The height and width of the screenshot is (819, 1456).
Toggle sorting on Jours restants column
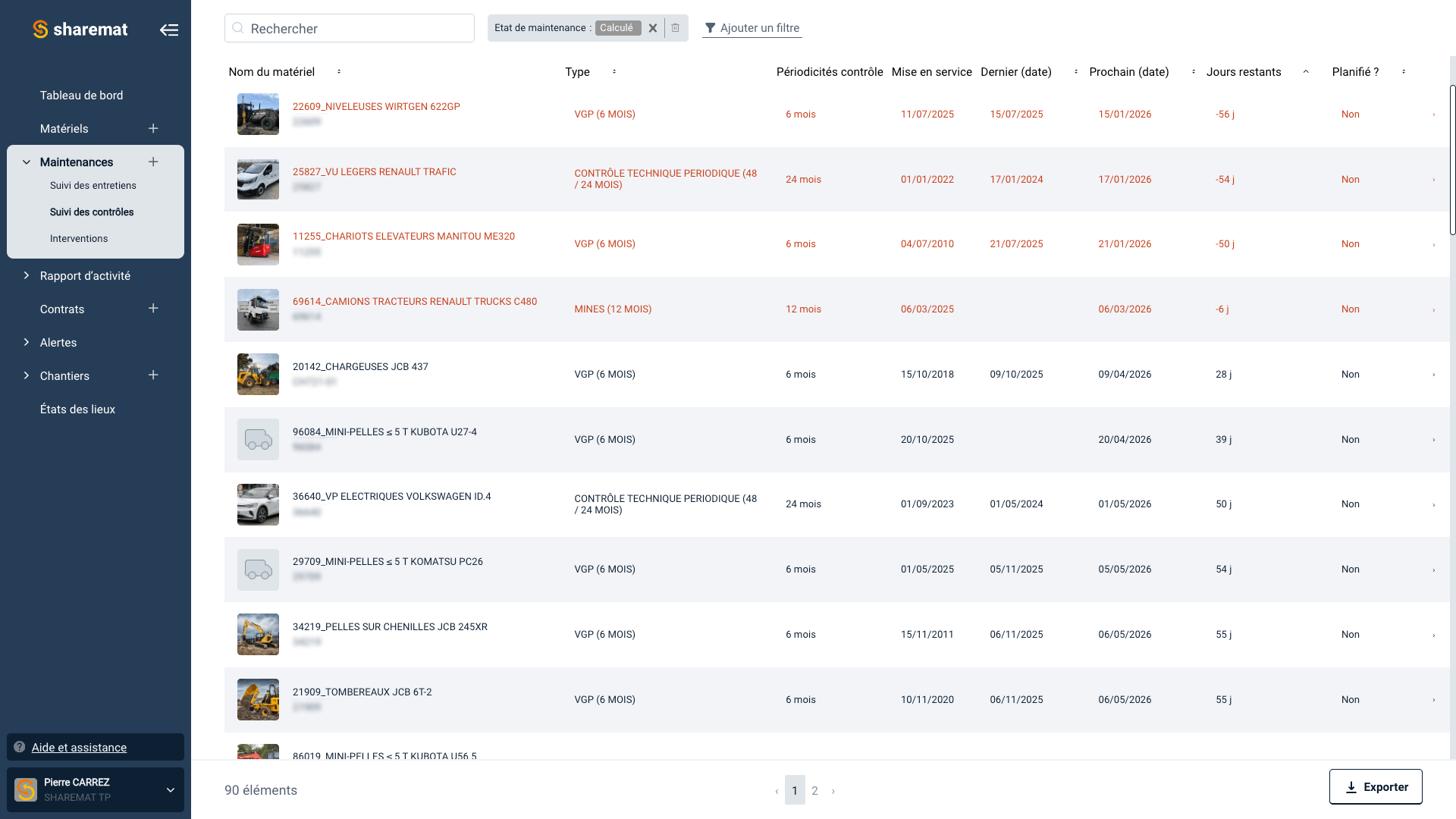[1306, 71]
